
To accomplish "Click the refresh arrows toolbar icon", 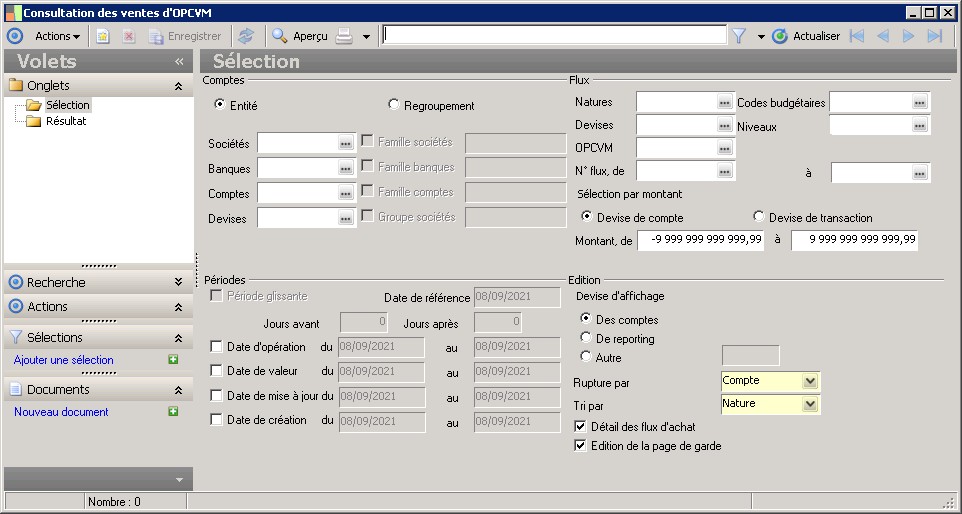I will click(x=245, y=36).
